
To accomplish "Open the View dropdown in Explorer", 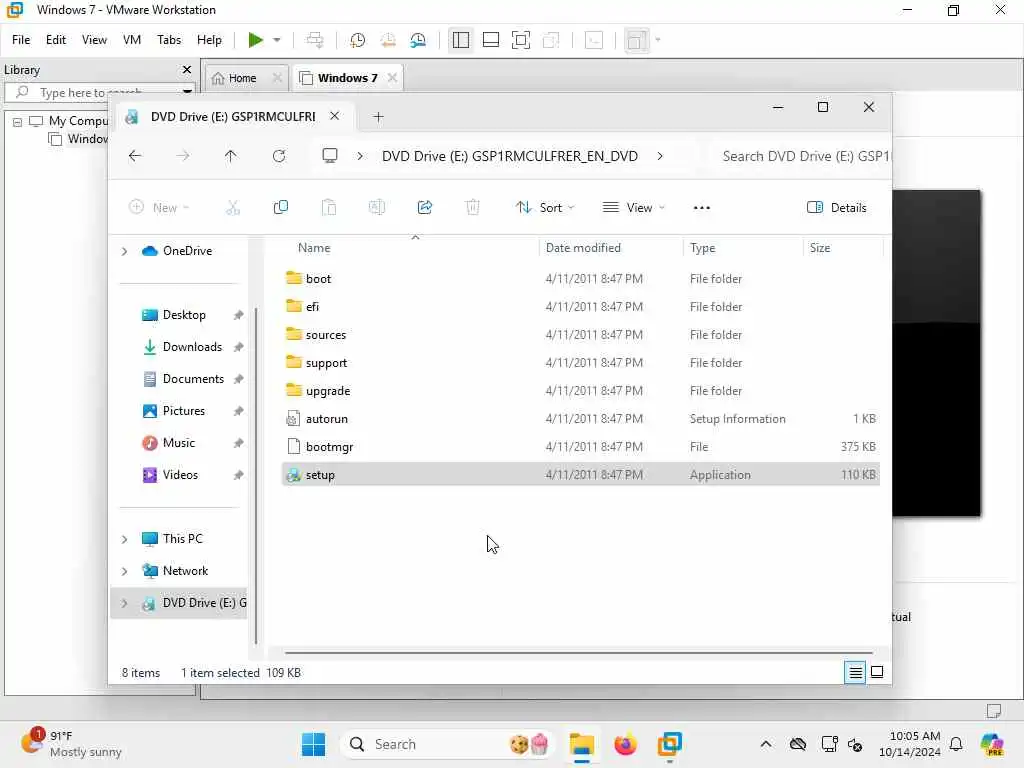I will (633, 208).
